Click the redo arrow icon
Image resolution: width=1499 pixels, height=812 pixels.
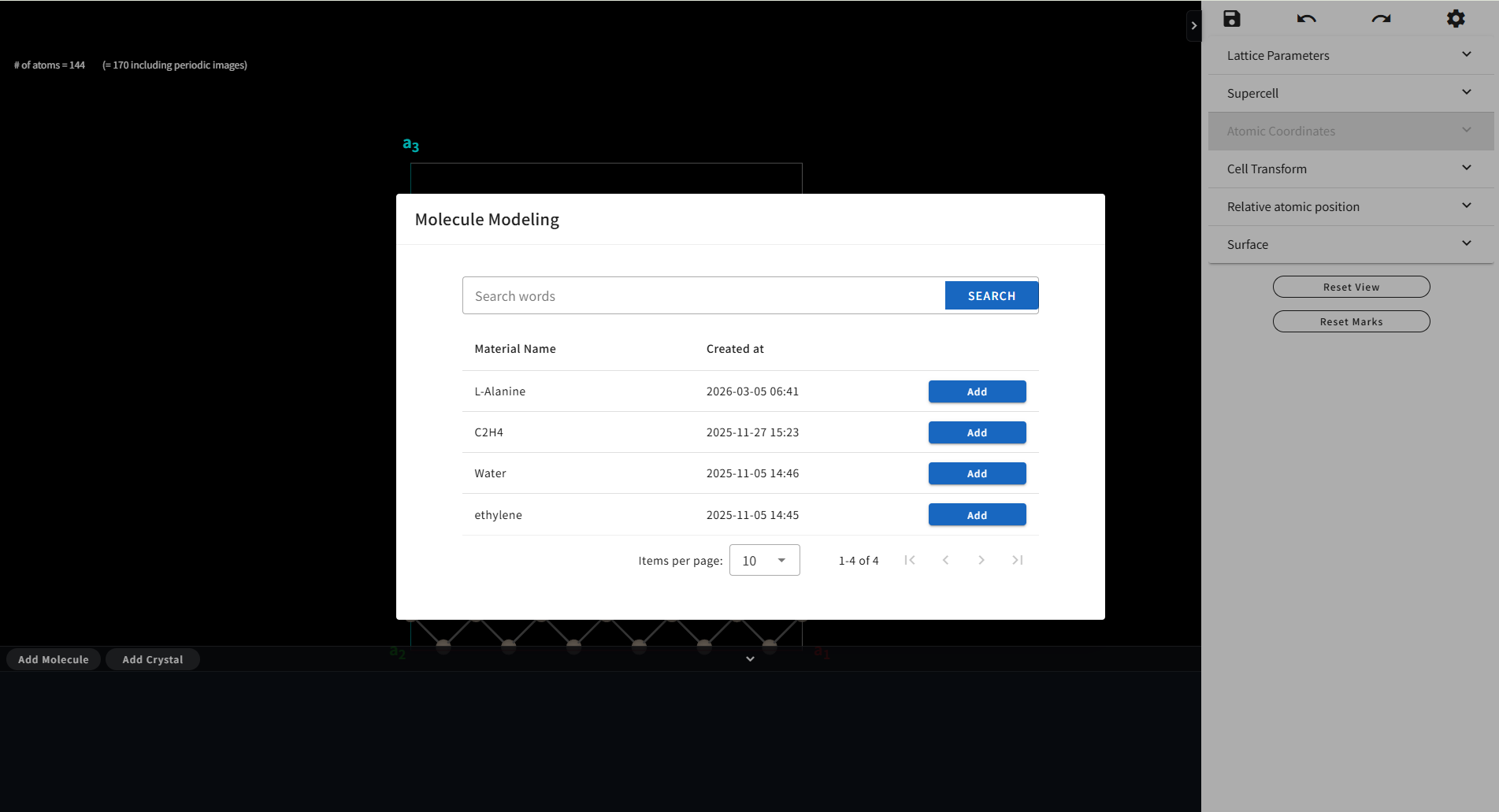[x=1381, y=19]
